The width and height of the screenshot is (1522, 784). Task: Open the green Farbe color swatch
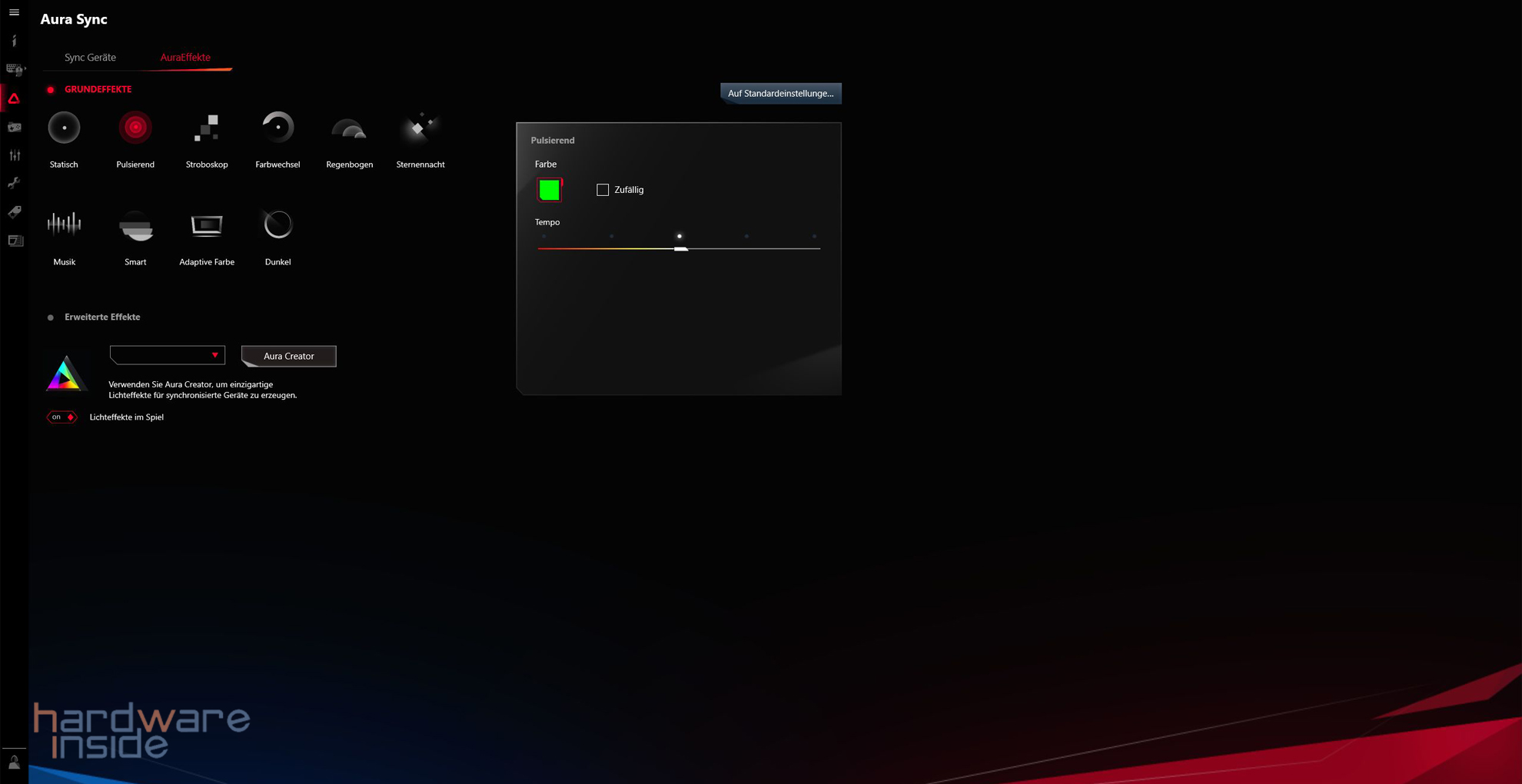pyautogui.click(x=549, y=190)
